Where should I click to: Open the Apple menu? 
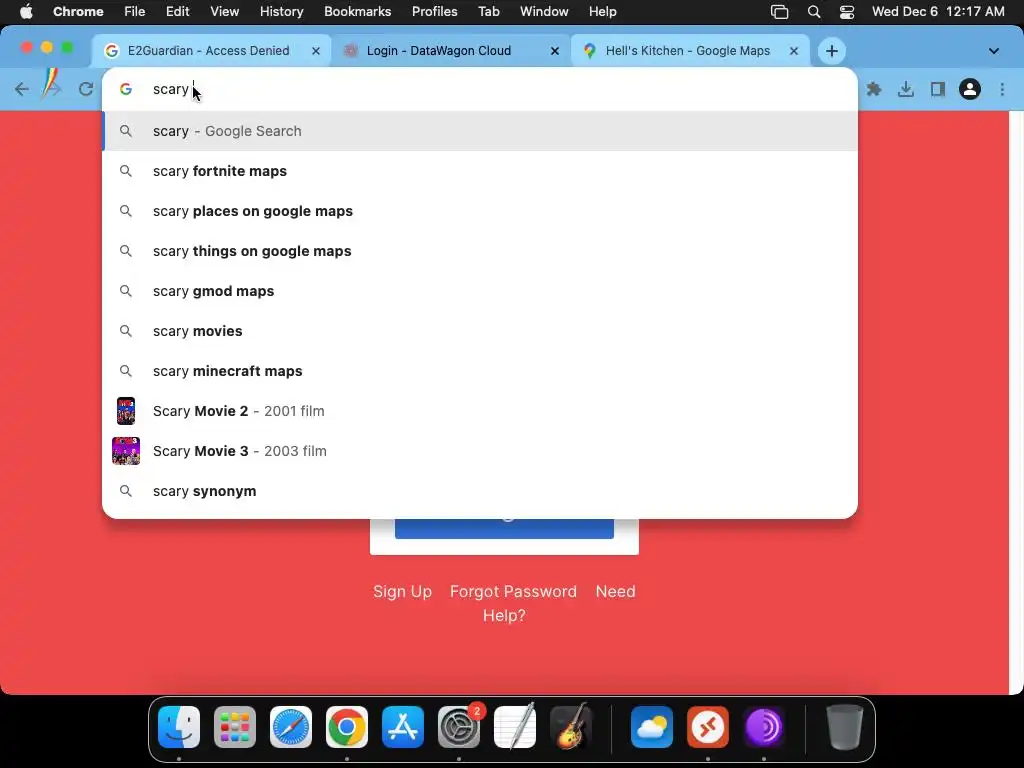coord(26,12)
